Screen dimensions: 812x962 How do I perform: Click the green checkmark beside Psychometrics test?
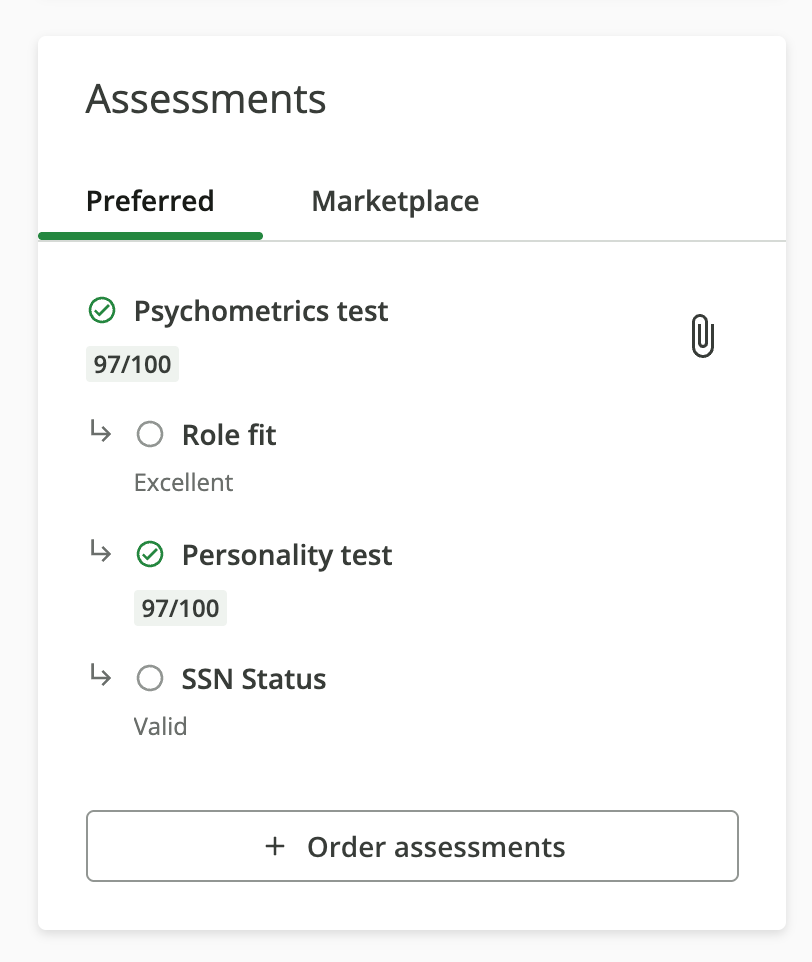tap(101, 311)
